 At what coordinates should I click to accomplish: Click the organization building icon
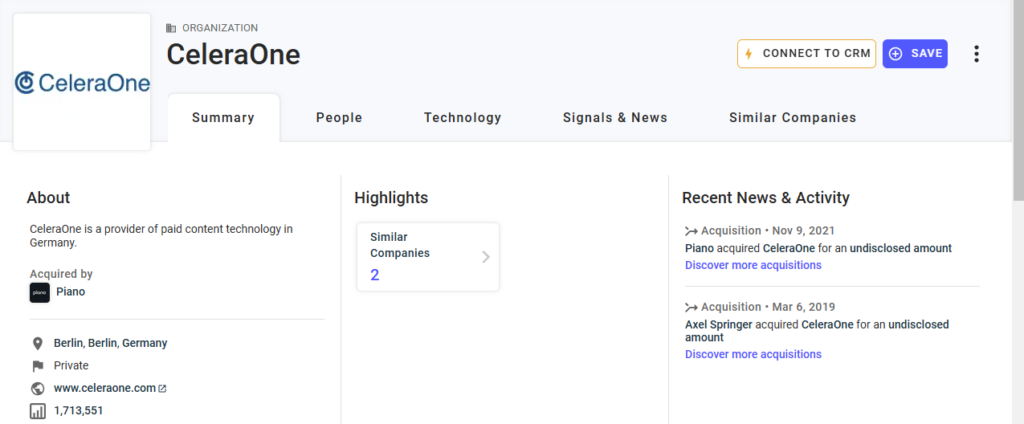coord(171,28)
